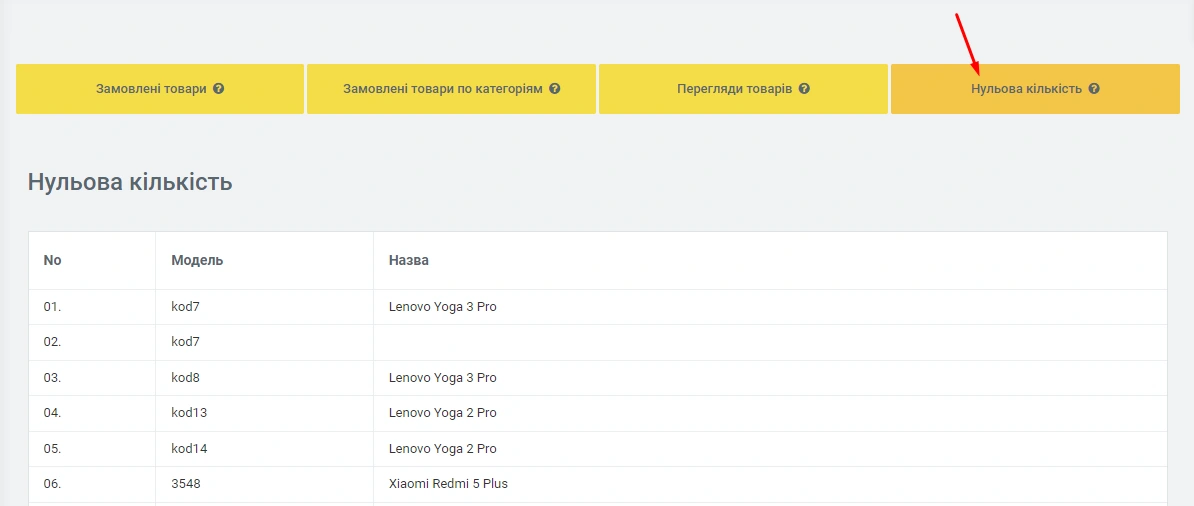Click the Модель column header
The width and height of the screenshot is (1194, 506).
[x=197, y=260]
